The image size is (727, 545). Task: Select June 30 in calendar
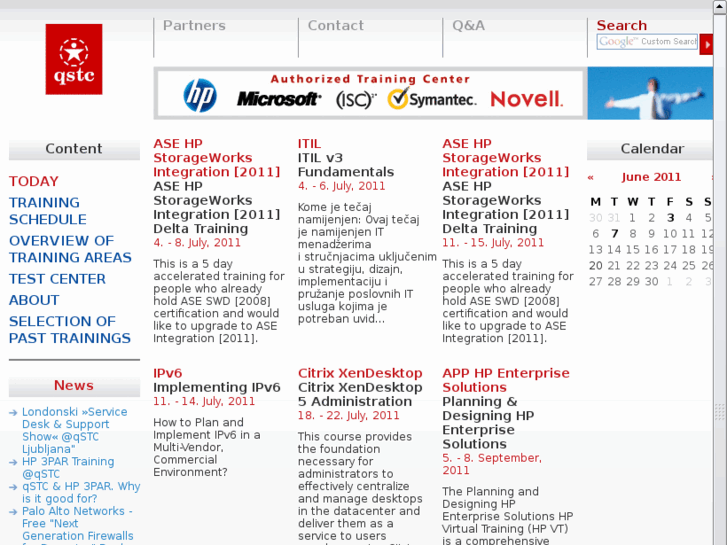pyautogui.click(x=651, y=282)
